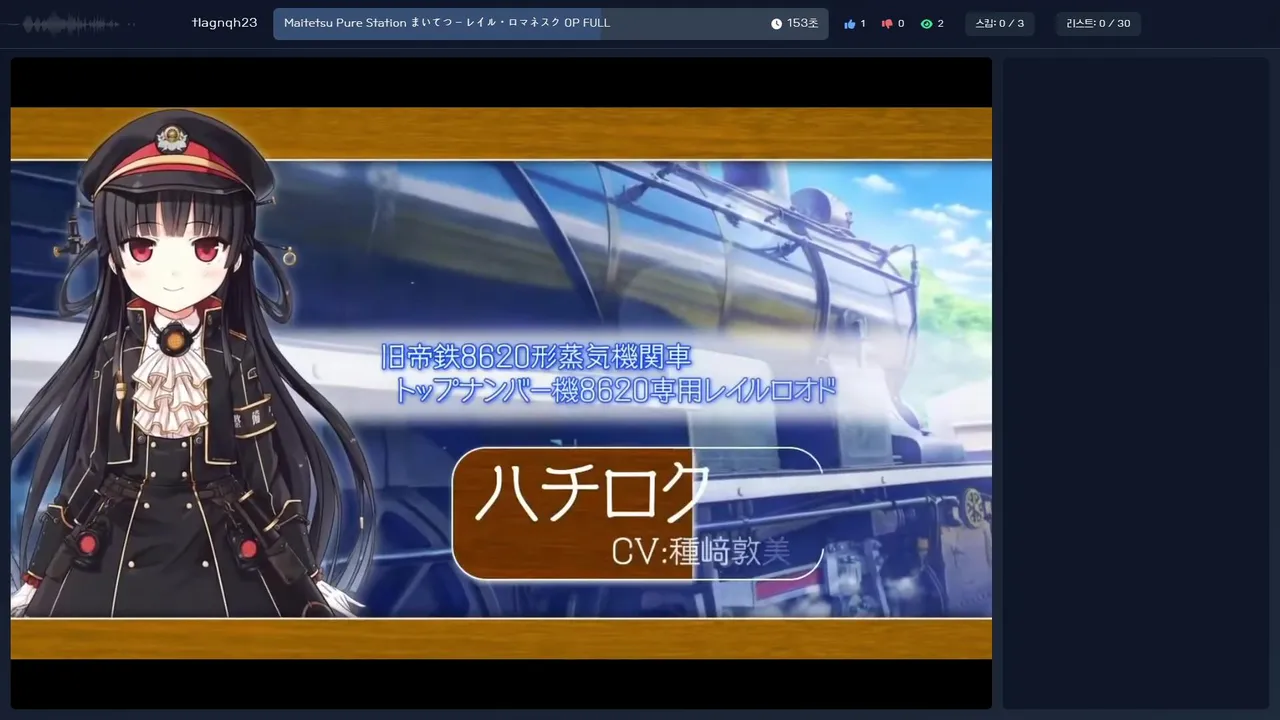Image resolution: width=1280 pixels, height=720 pixels.
Task: Click the empty right side panel
Action: tap(1136, 383)
